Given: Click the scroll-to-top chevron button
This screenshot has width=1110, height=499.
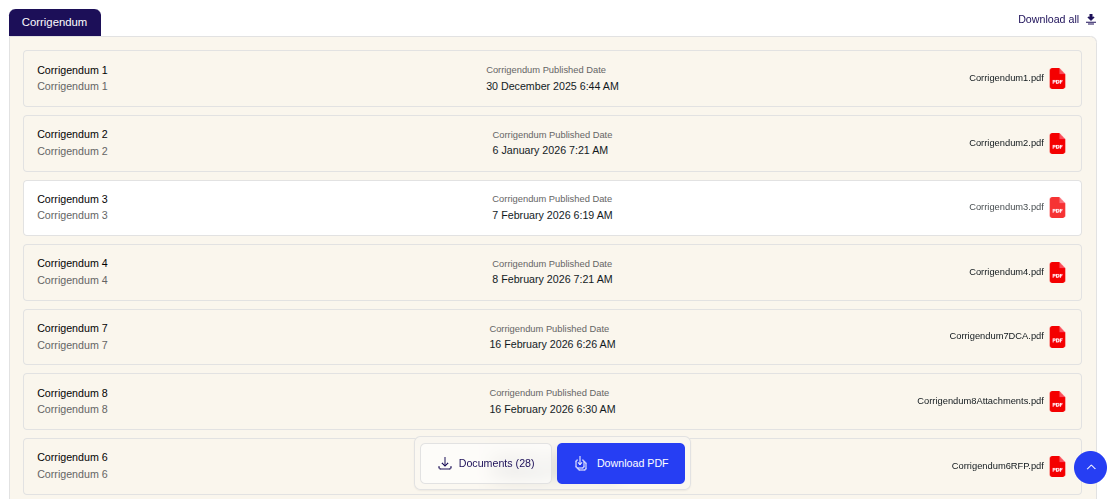Looking at the screenshot, I should (1090, 467).
